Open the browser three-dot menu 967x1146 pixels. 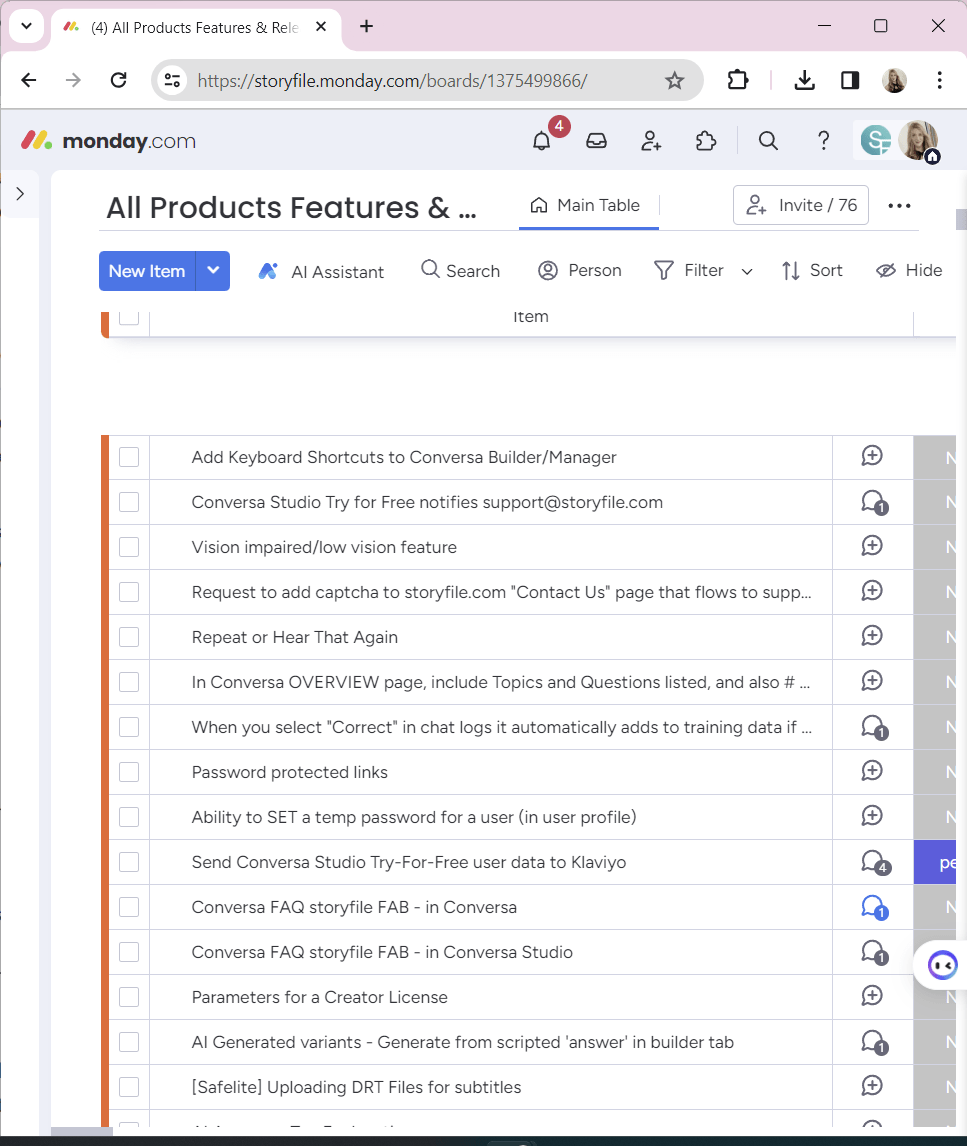pos(939,80)
